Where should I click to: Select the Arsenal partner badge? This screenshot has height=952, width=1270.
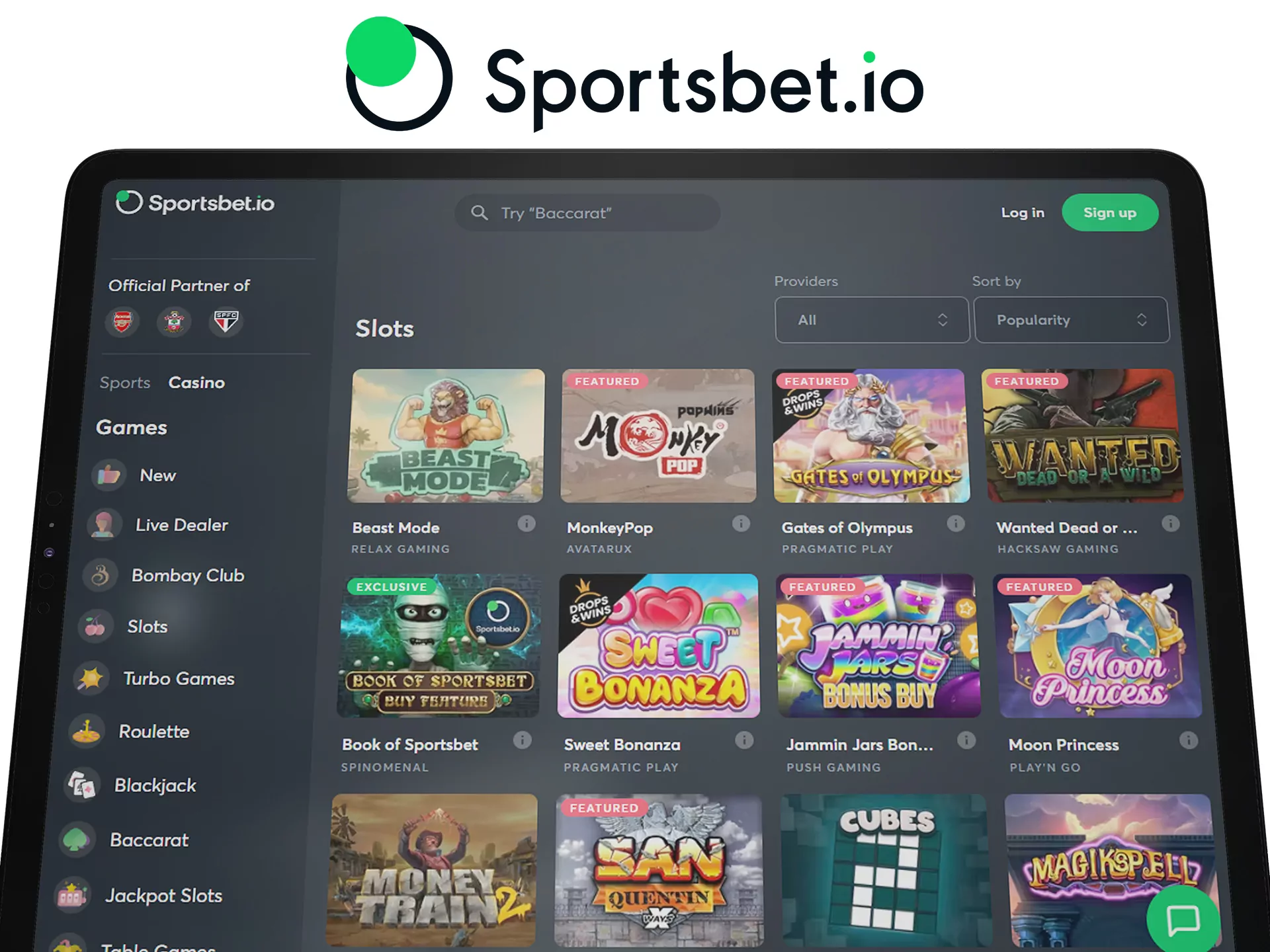click(123, 322)
